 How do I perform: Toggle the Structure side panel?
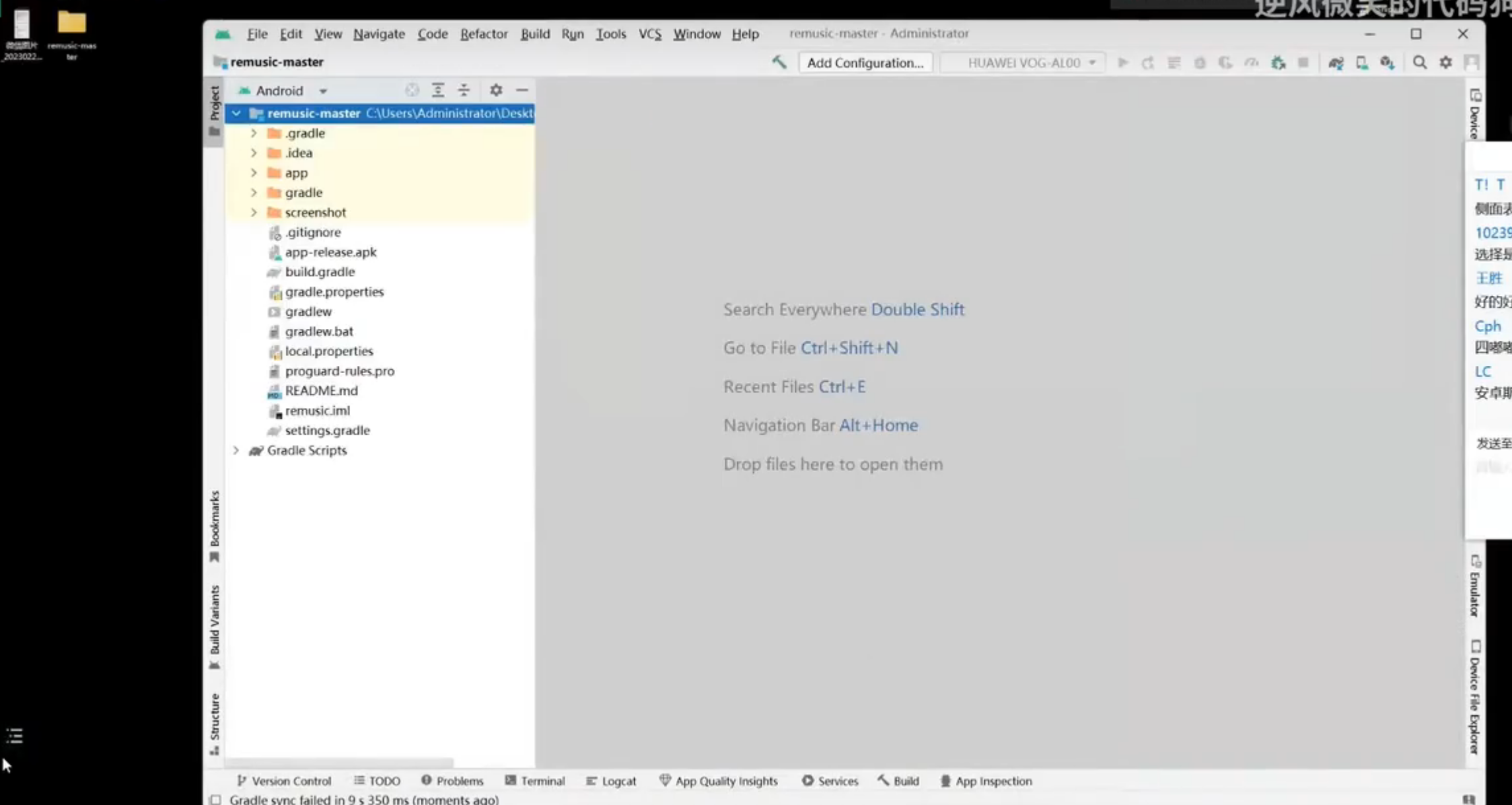[215, 722]
